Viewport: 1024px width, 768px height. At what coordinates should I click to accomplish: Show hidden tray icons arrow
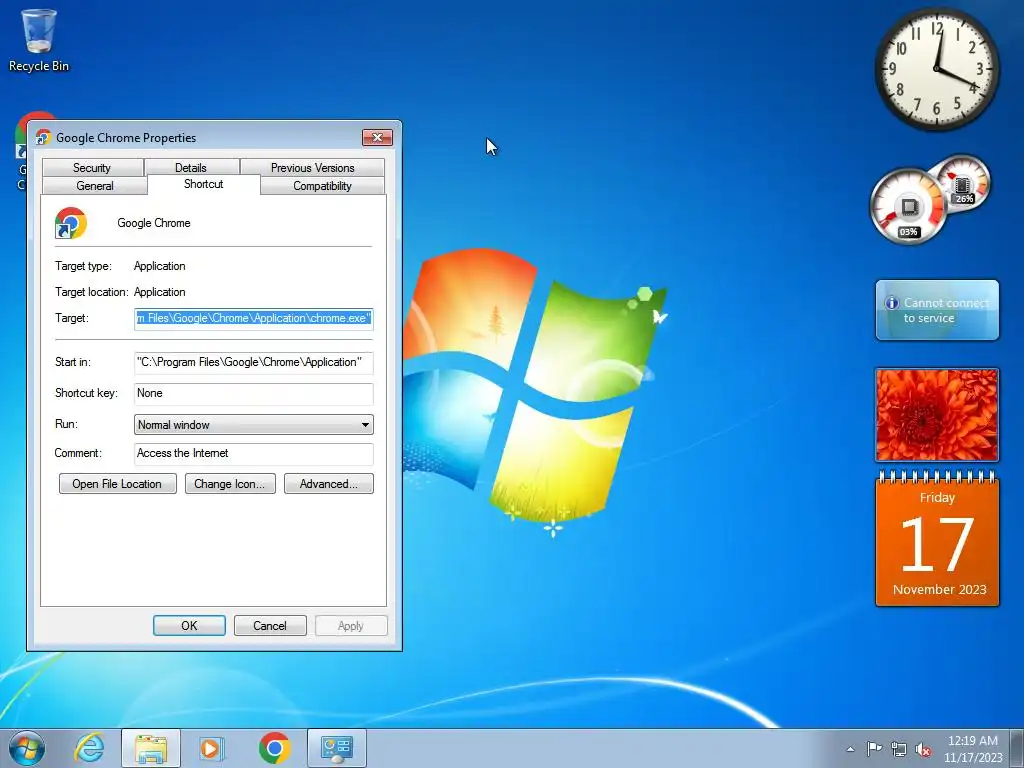point(850,749)
